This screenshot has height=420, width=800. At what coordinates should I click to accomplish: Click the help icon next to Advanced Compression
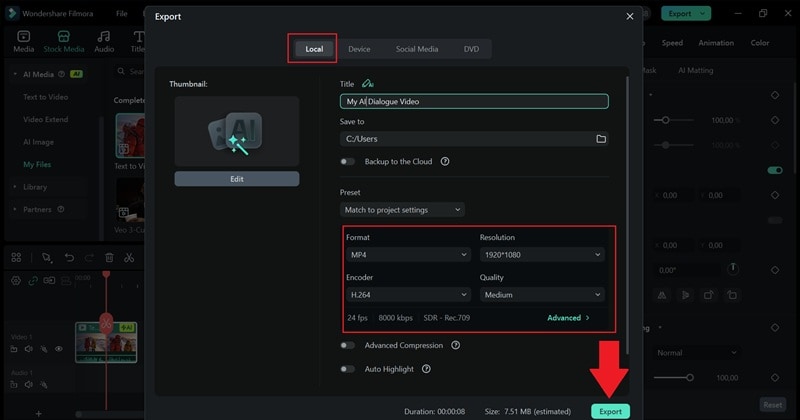click(456, 345)
